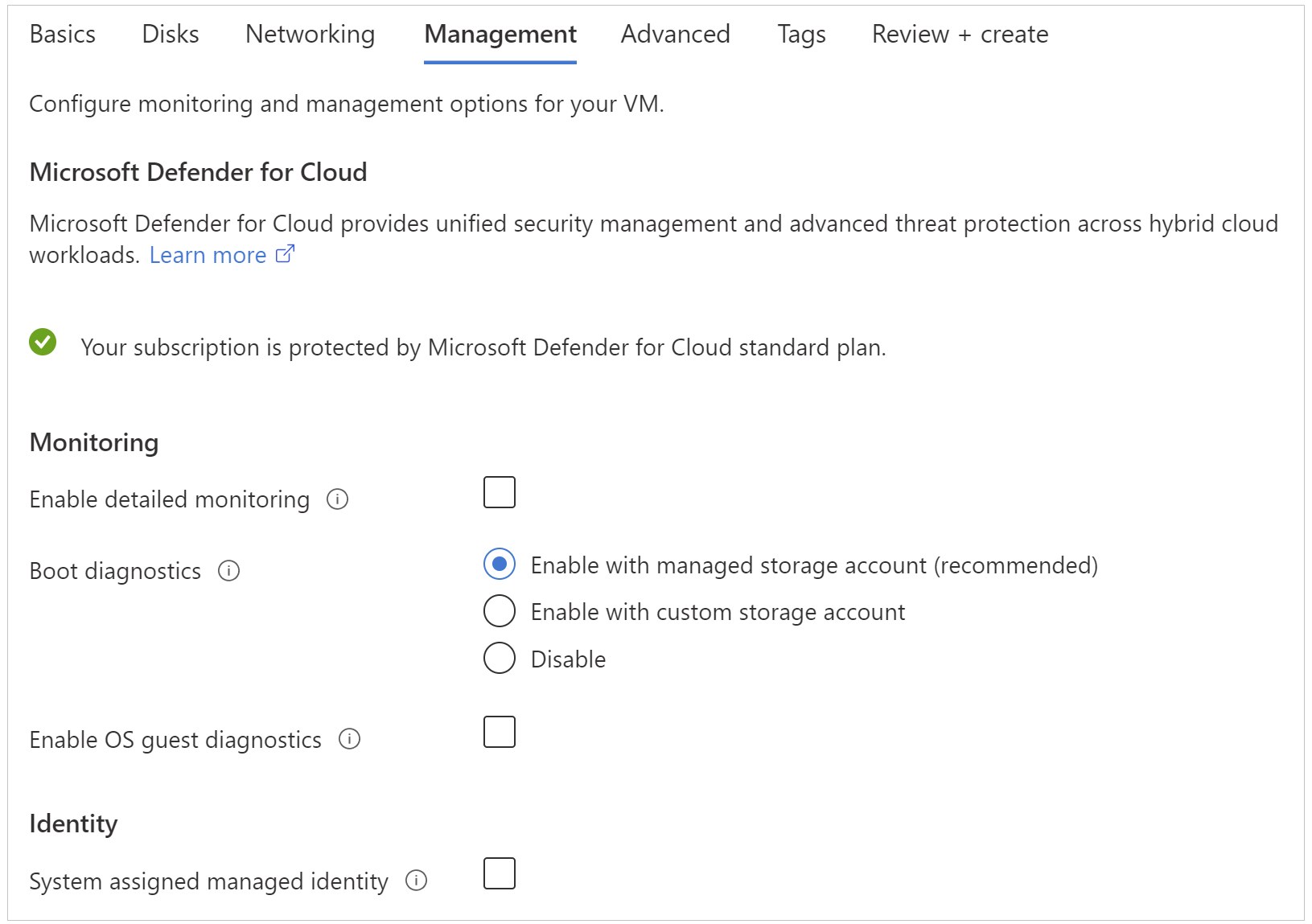
Task: Click the info icon beside System assigned managed identity
Action: (x=417, y=881)
